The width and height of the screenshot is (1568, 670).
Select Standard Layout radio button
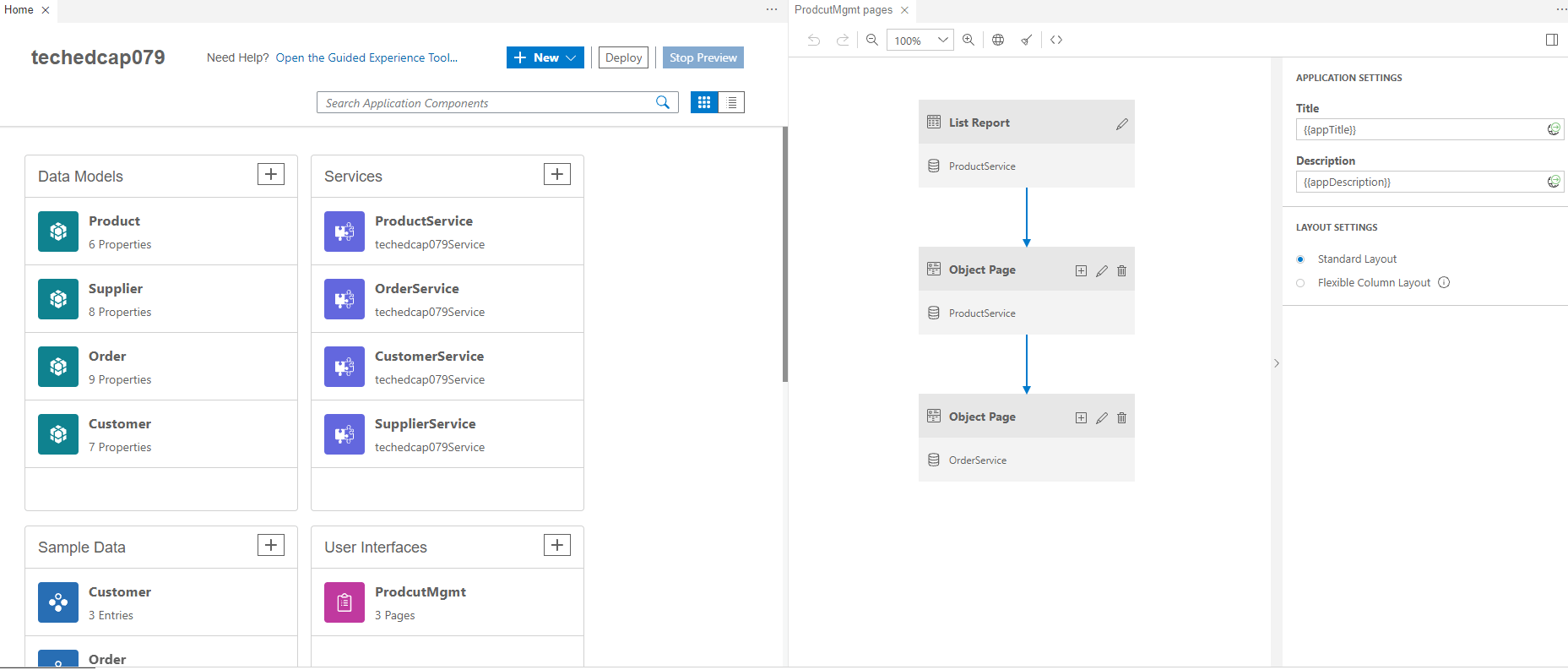click(x=1300, y=259)
